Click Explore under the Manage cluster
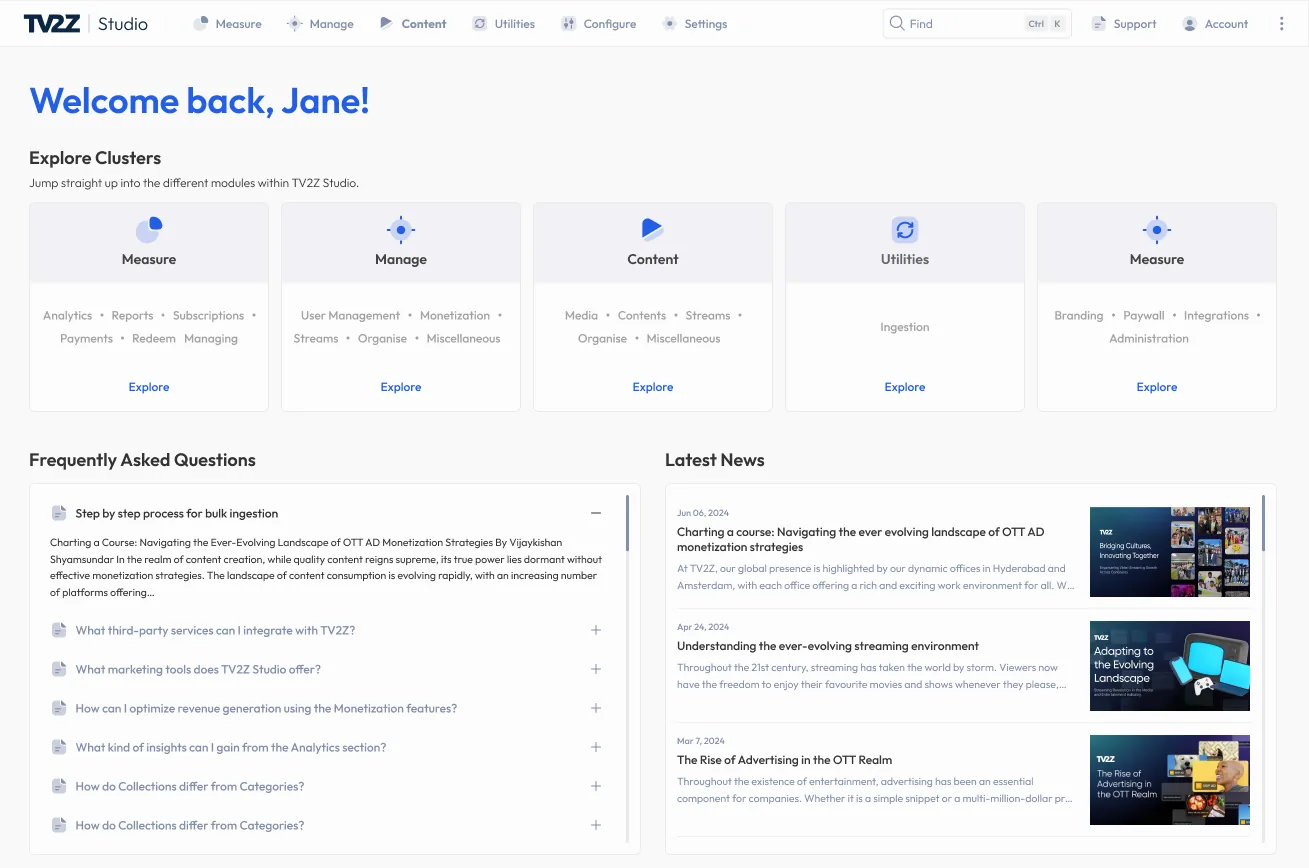Screen dimensions: 1309x868 tap(400, 387)
